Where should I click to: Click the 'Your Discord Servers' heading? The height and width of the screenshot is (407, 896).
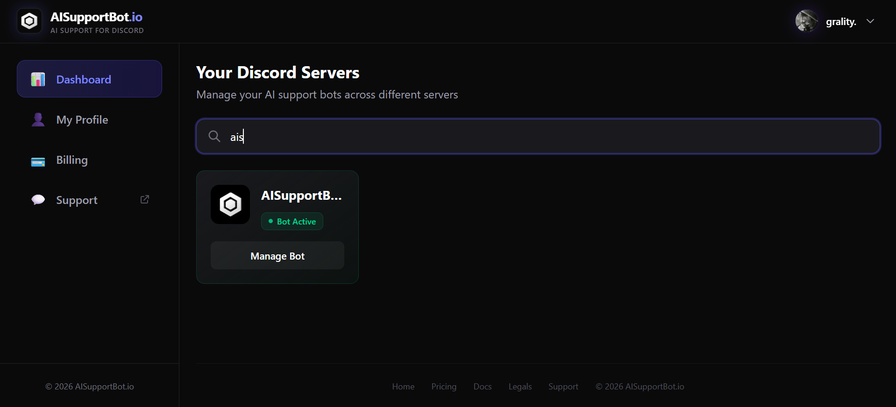tap(278, 73)
